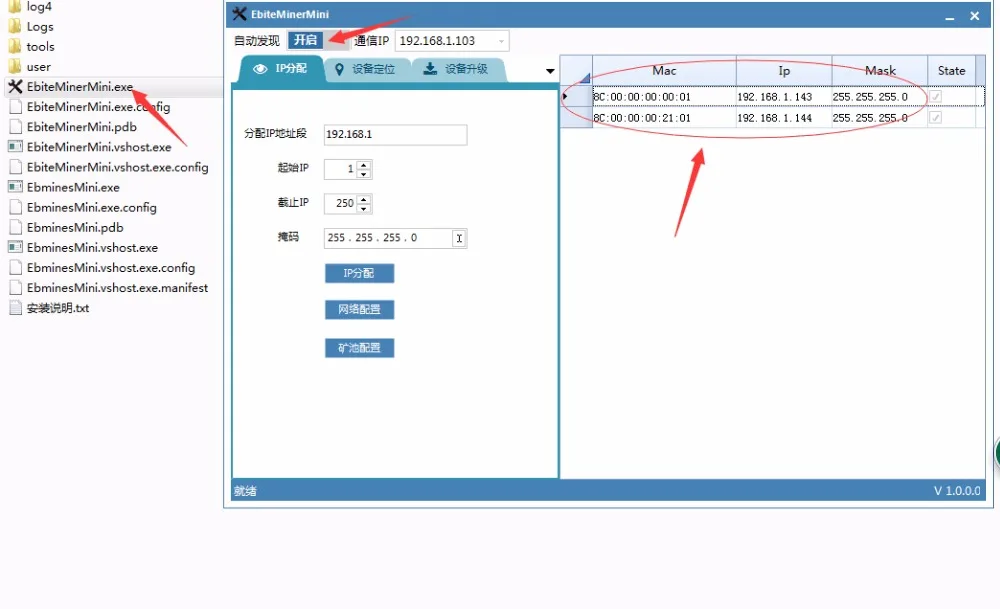Click the EbminesMini.exe.config file icon
Viewport: 1000px width, 609px height.
pos(15,207)
